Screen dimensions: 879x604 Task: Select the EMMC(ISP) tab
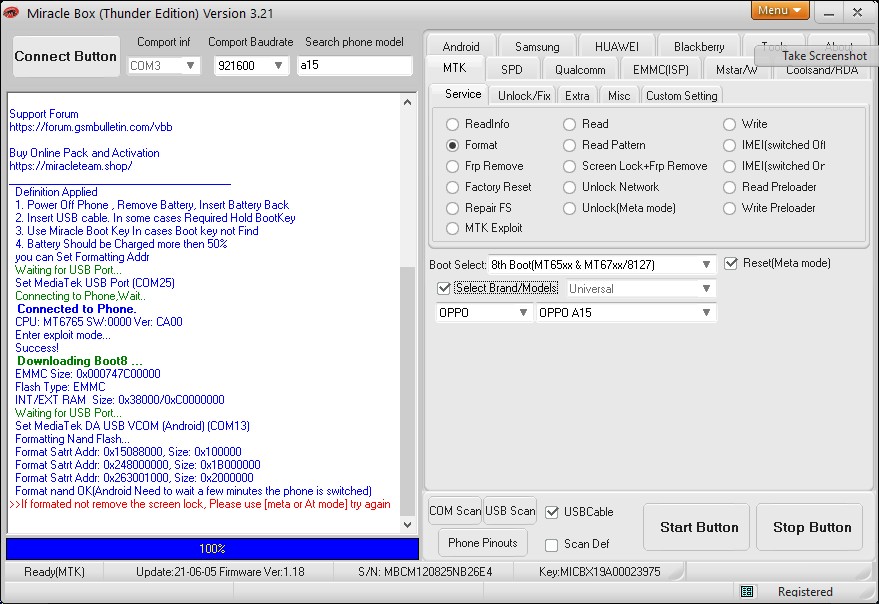click(x=660, y=70)
